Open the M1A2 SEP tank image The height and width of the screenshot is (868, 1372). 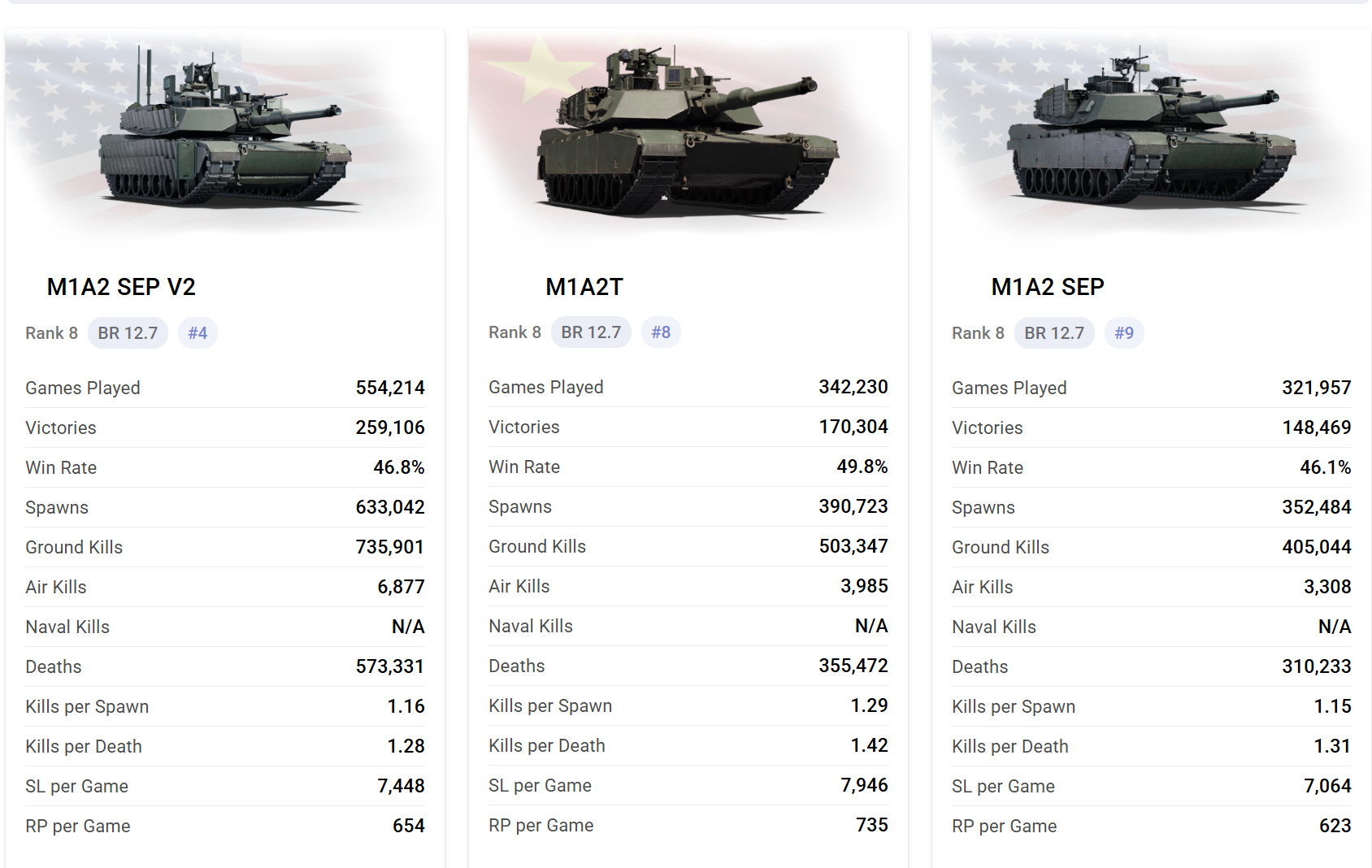(1152, 134)
